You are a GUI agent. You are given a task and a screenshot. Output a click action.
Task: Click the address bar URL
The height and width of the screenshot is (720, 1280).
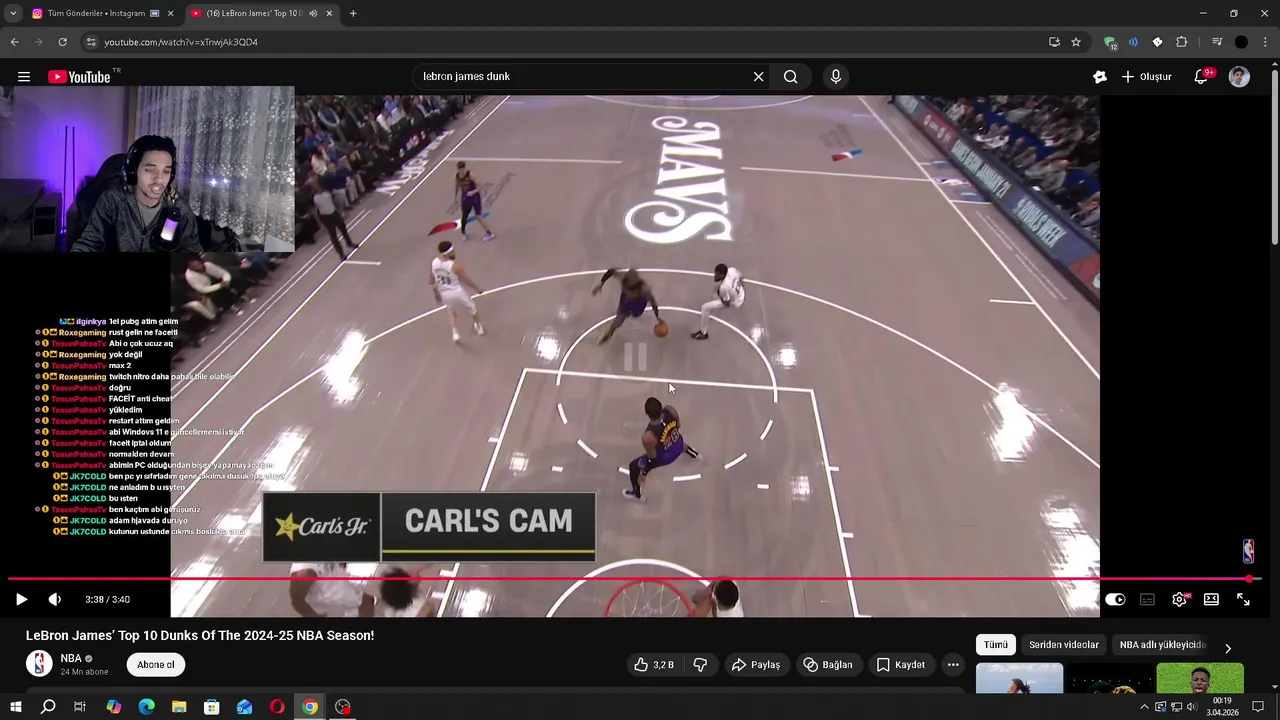181,42
